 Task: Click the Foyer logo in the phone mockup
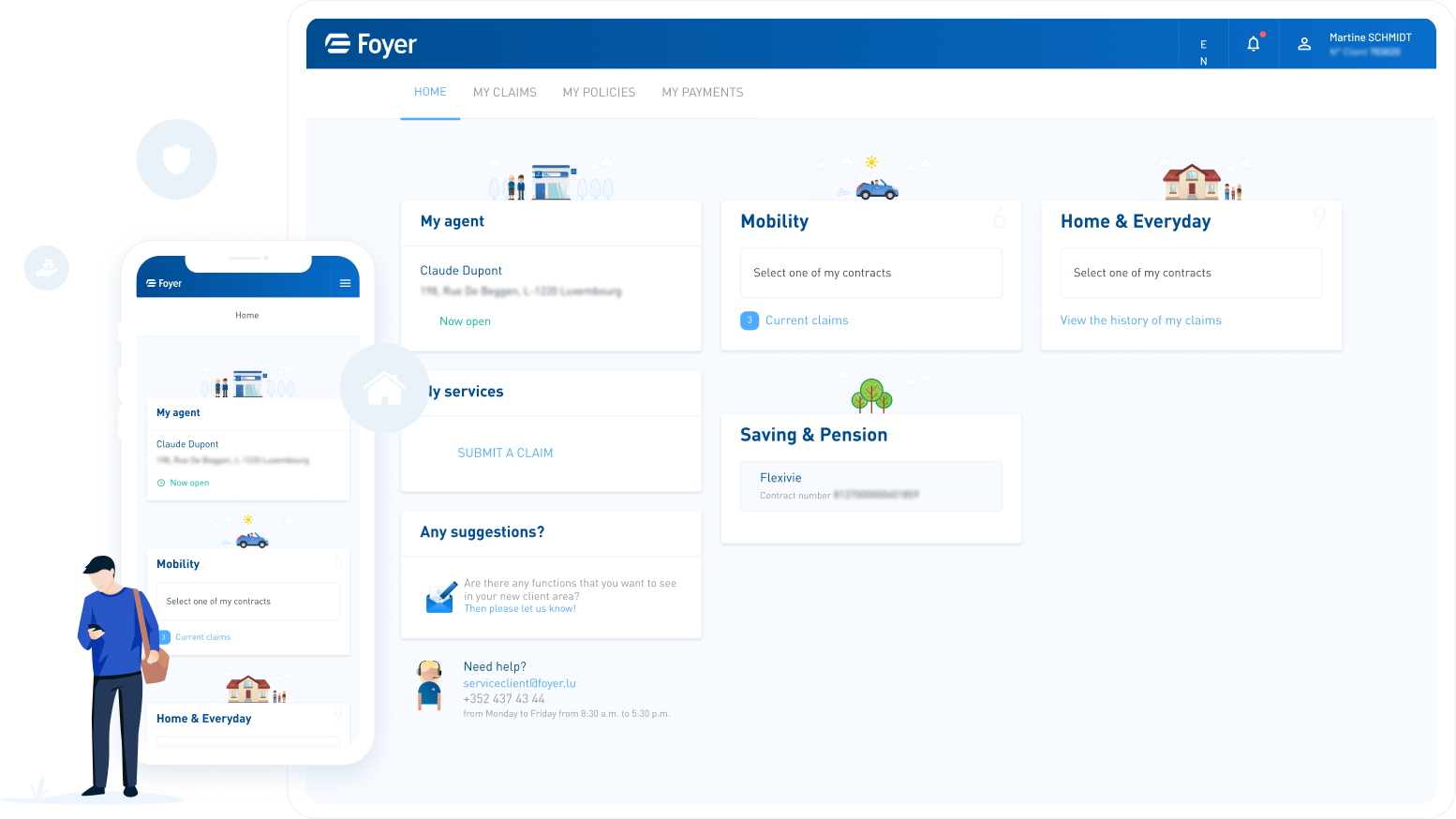click(x=164, y=283)
